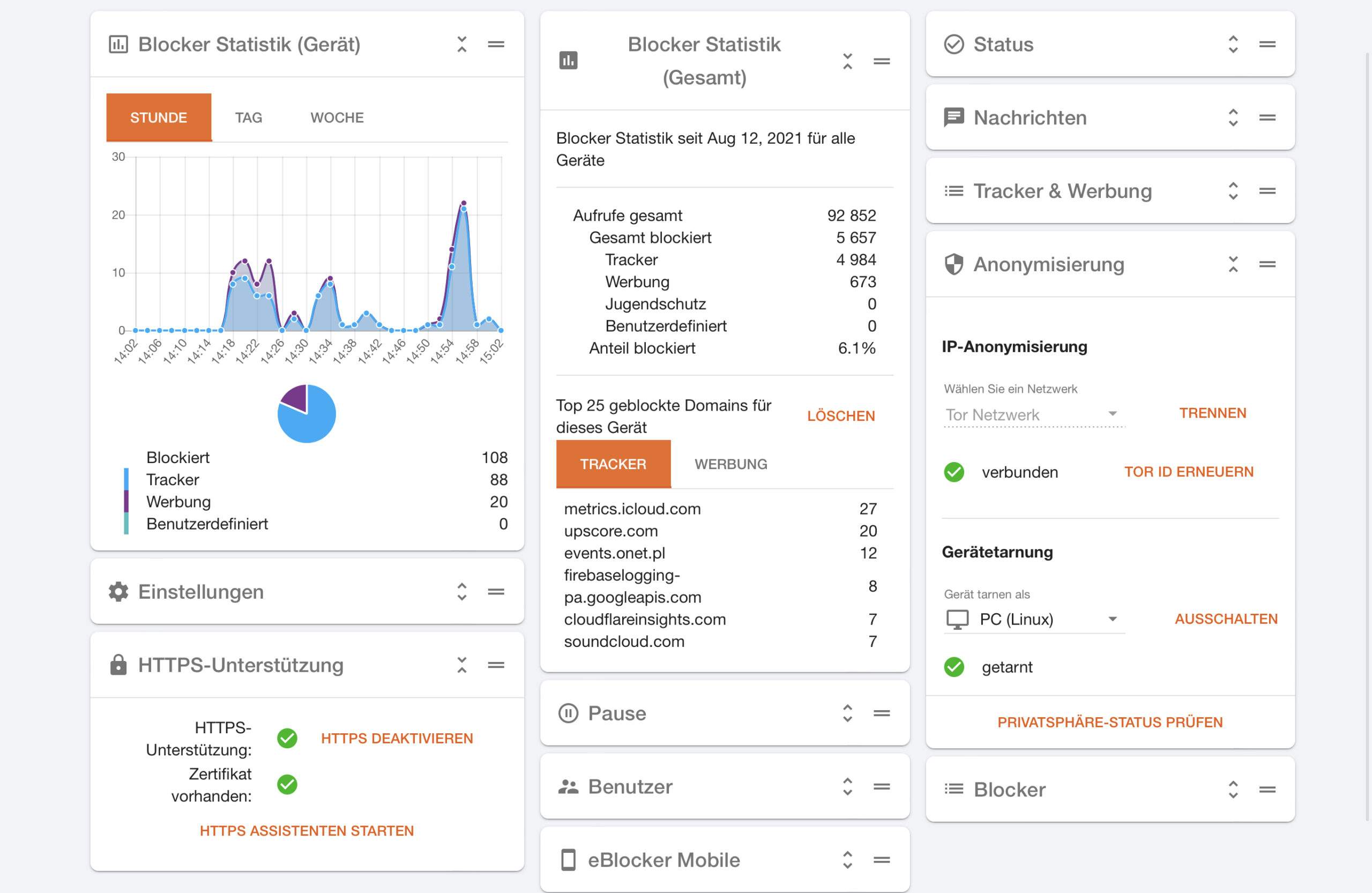This screenshot has height=893, width=1372.
Task: Switch chart to the WOCHE tab
Action: [x=337, y=117]
